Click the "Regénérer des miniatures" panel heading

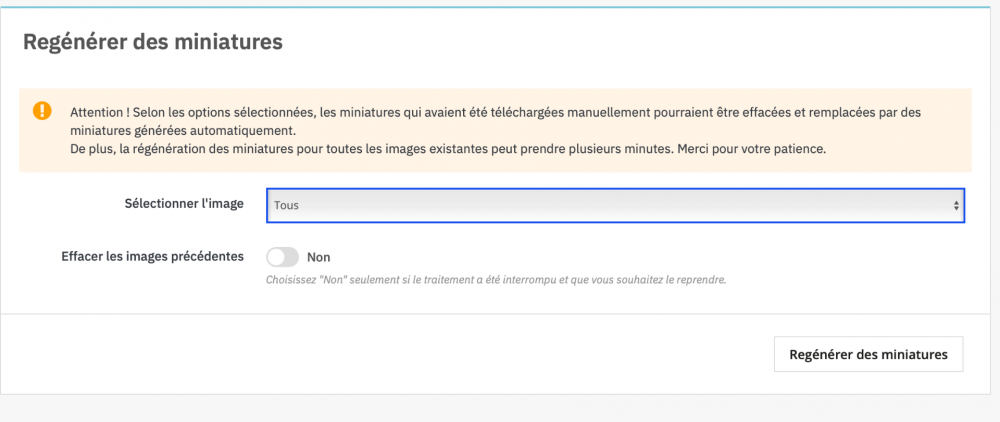point(153,42)
